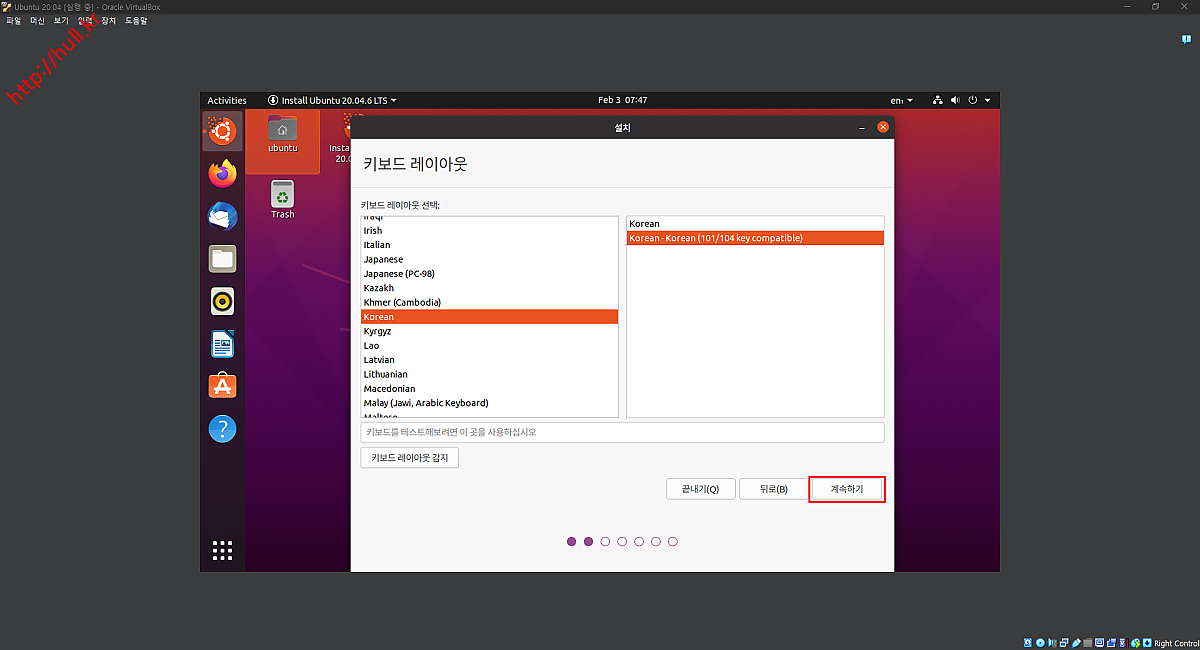Select the ubuntu home folder desktop icon
This screenshot has width=1200, height=650.
tap(282, 134)
